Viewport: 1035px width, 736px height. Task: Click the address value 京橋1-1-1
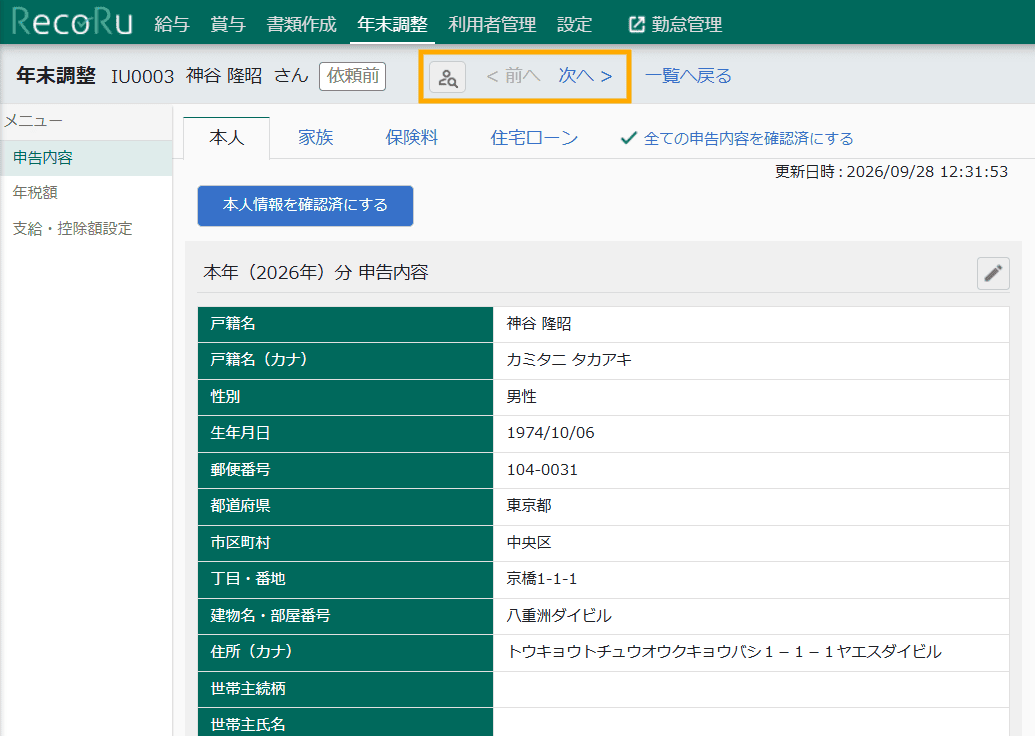(x=541, y=579)
